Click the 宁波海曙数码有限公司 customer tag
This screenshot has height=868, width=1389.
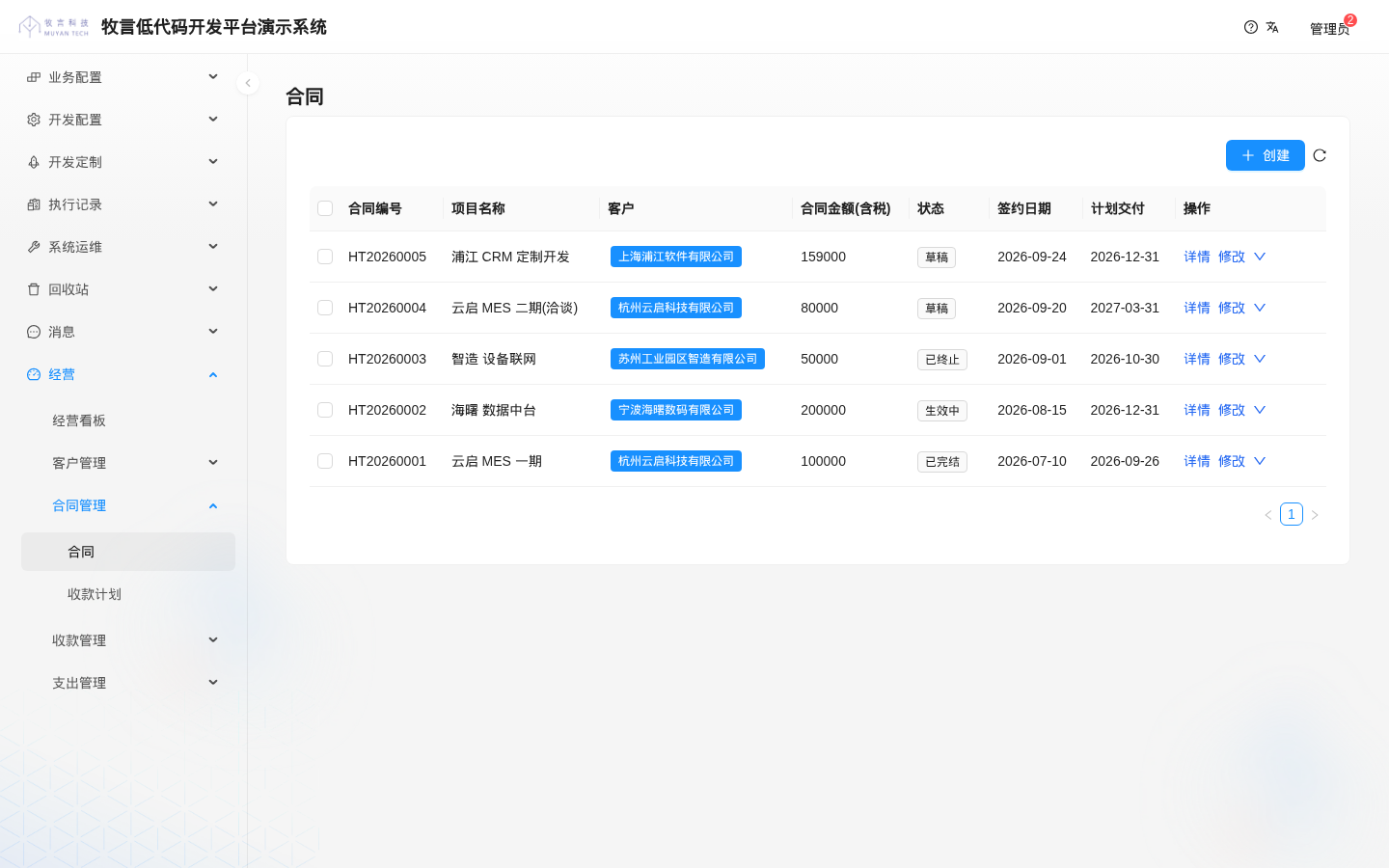click(676, 410)
